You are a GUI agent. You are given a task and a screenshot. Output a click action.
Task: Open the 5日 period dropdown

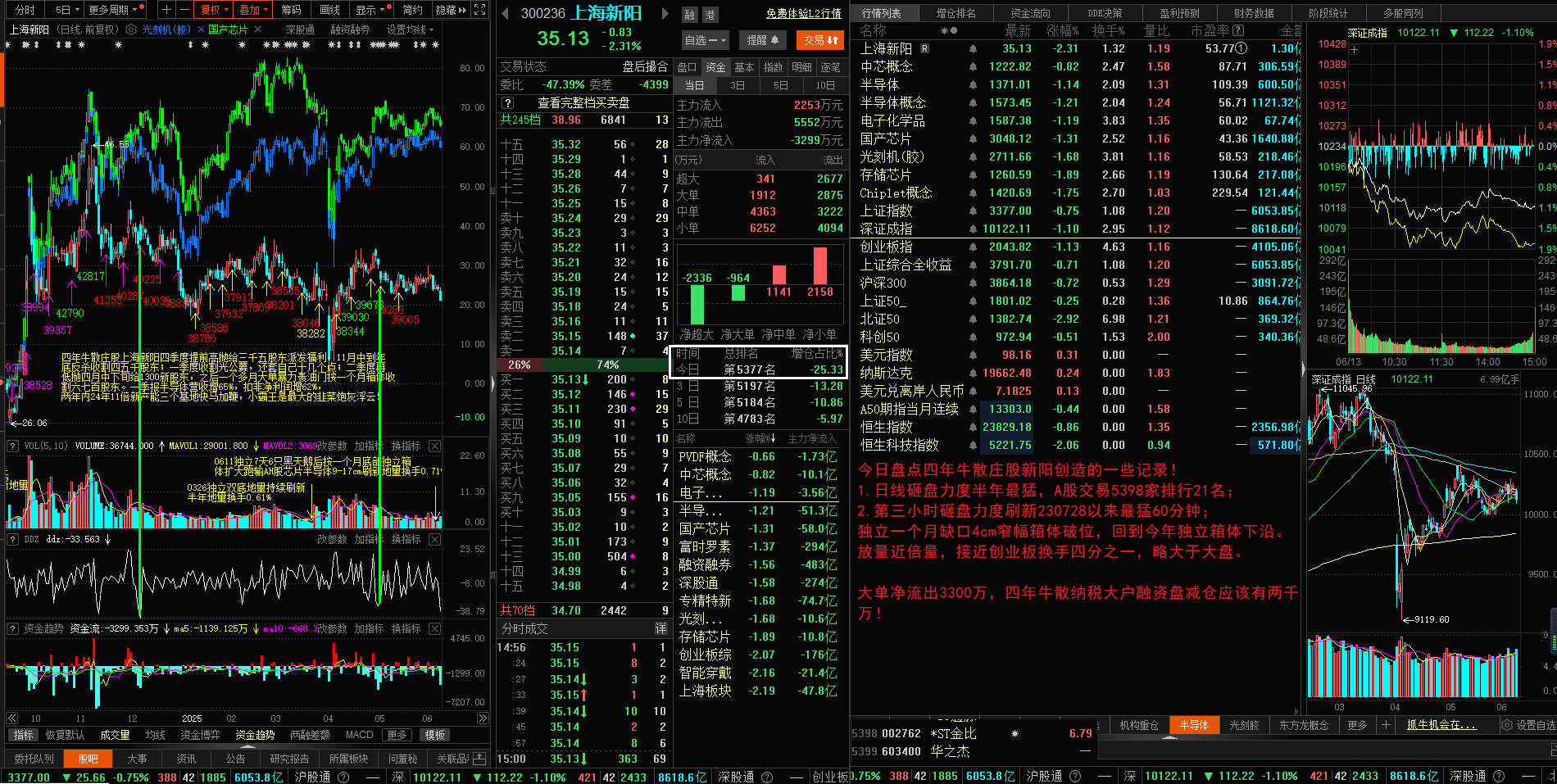[66, 10]
